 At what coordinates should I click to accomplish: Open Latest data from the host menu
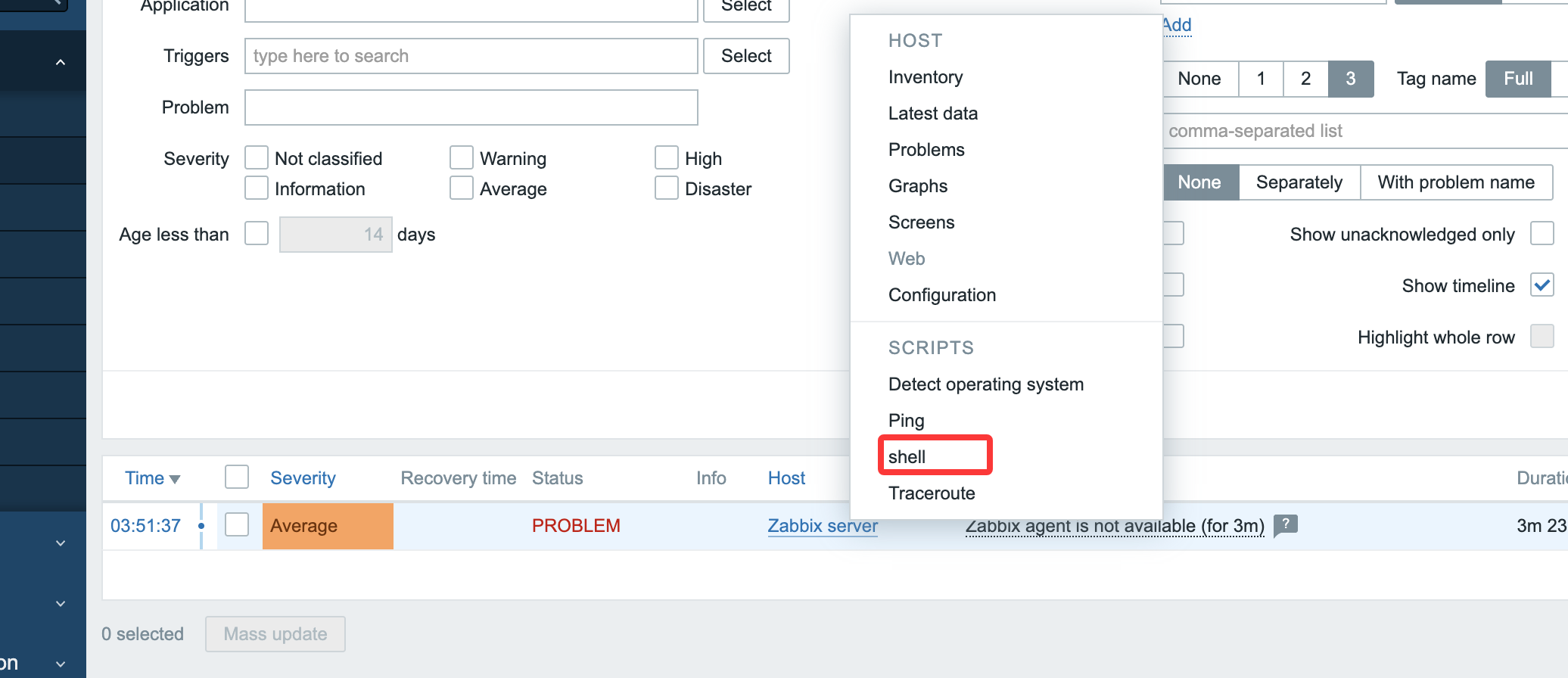pos(932,114)
